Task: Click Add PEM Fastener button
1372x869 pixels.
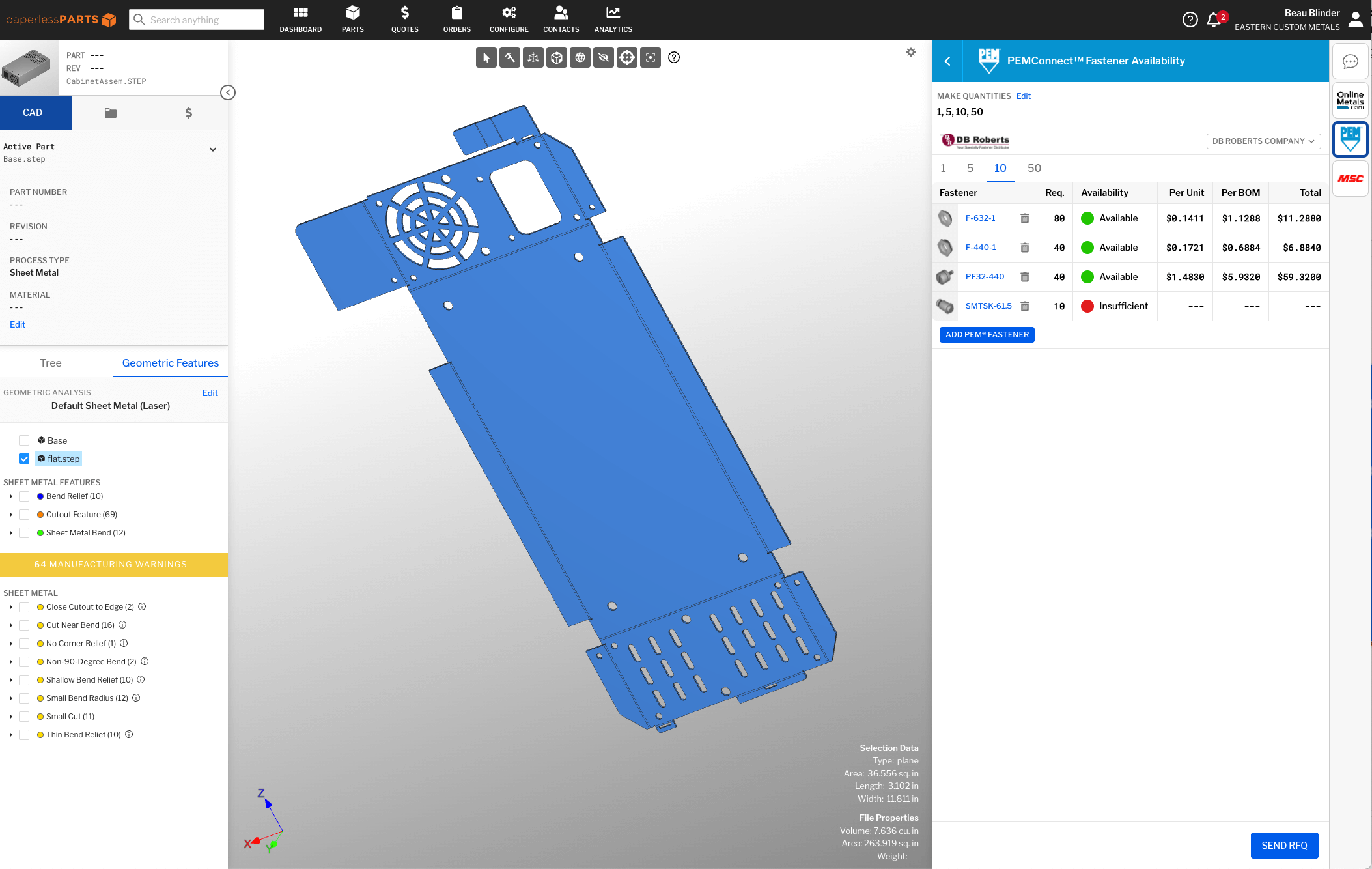Action: click(987, 335)
